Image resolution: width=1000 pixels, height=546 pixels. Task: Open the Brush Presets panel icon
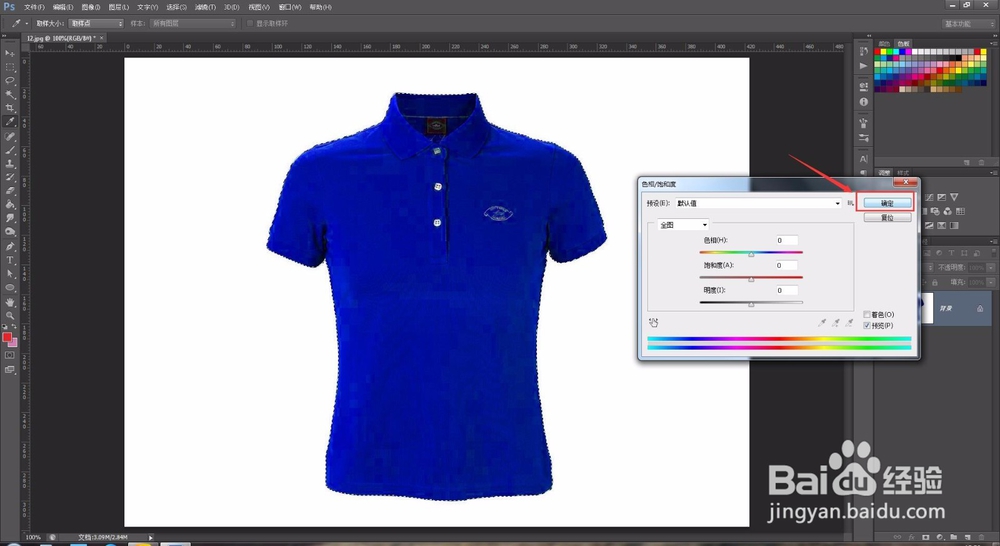pos(864,137)
